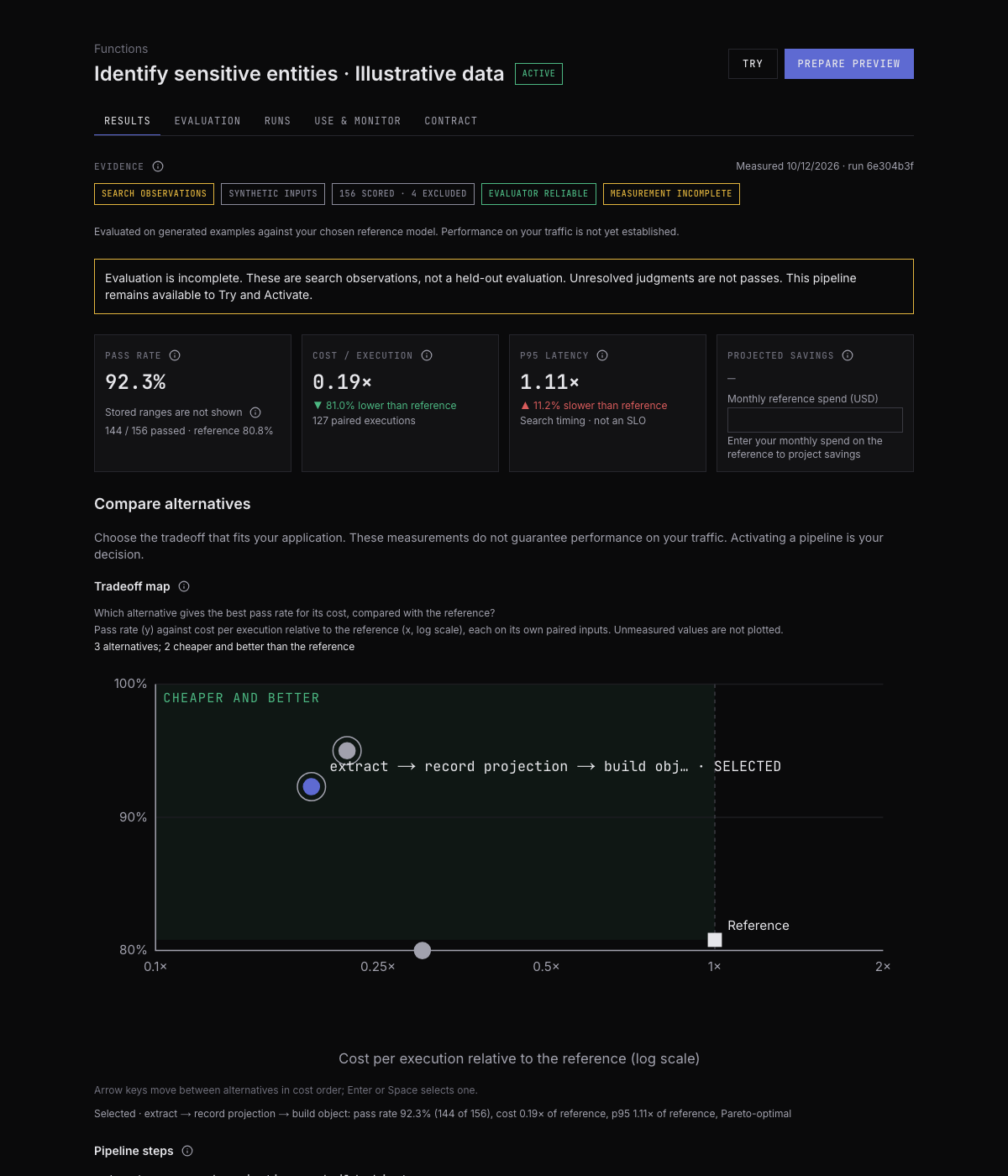Click "3 alternatives; 2 cheaper and better than the reference"

pos(224,647)
